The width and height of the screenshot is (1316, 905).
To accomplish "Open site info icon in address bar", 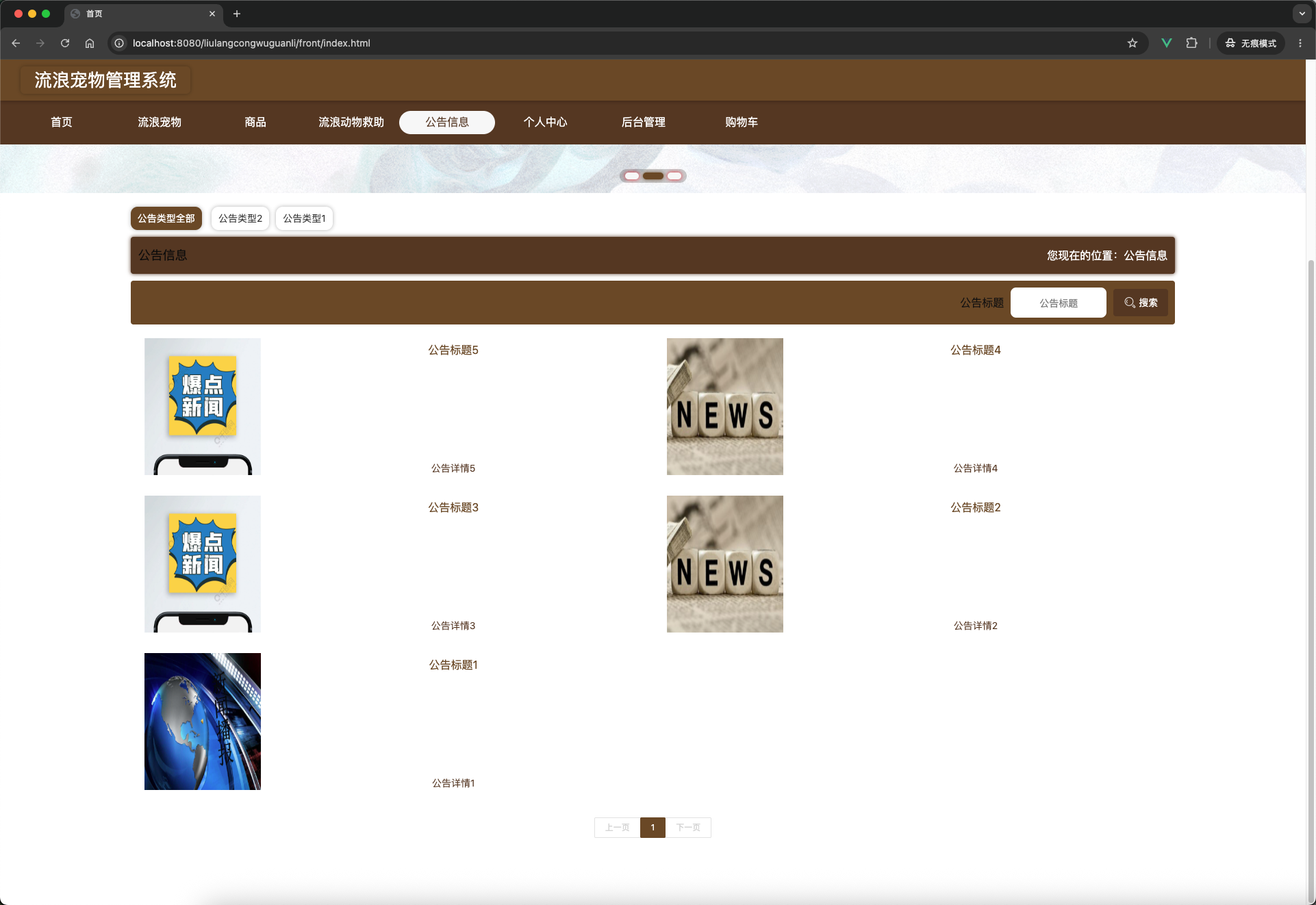I will tap(119, 43).
